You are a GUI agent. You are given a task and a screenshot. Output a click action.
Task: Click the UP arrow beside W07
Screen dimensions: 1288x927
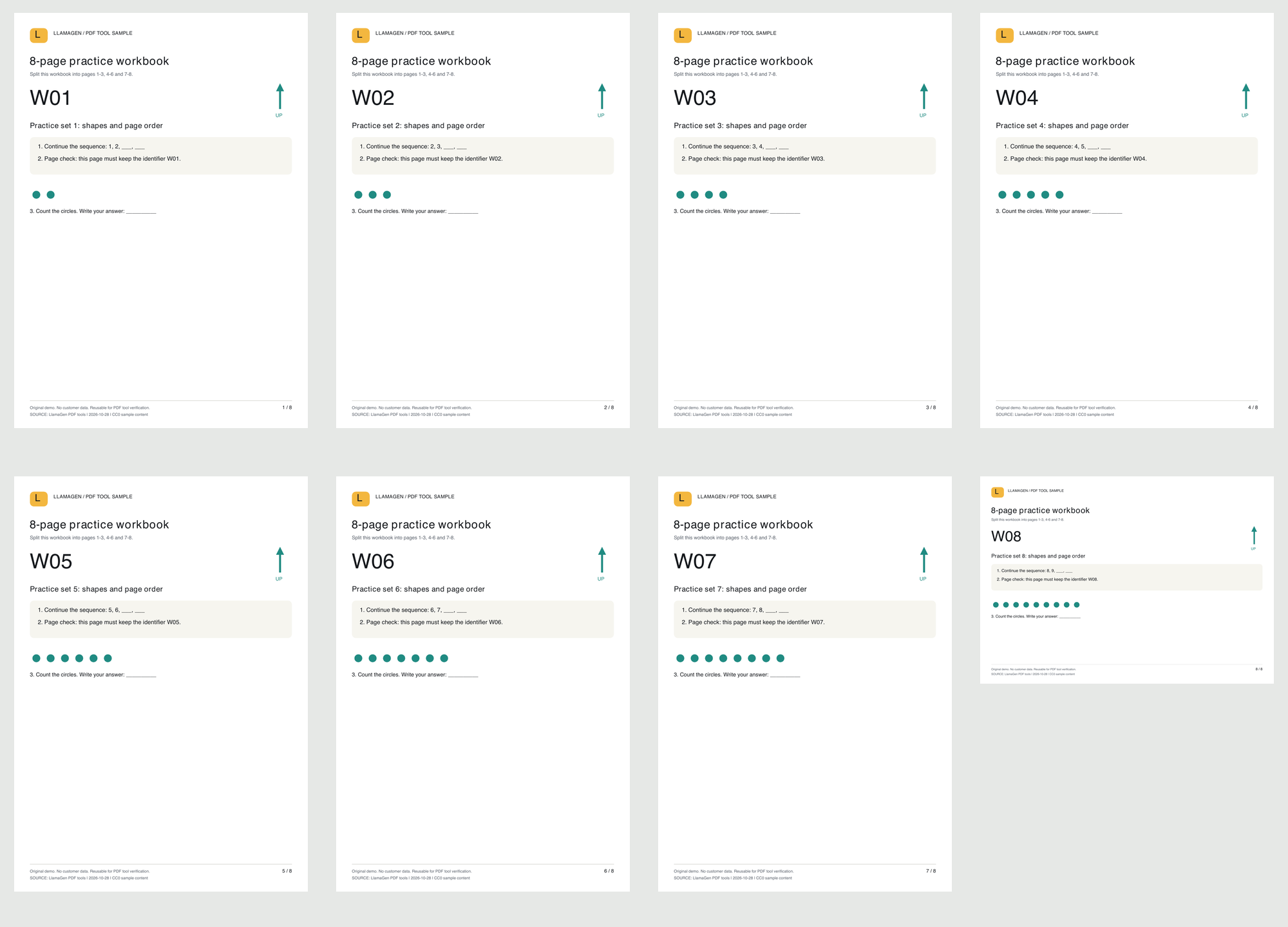pyautogui.click(x=923, y=561)
